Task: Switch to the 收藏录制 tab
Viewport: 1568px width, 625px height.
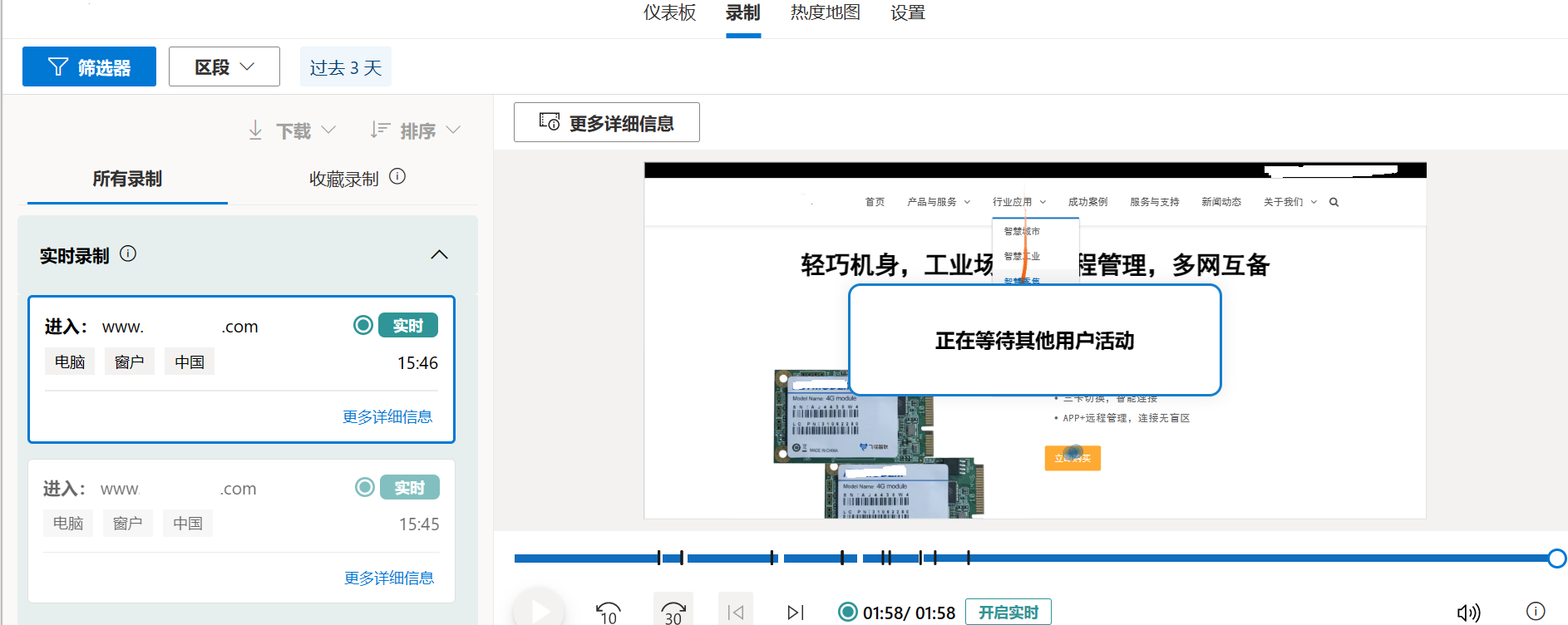Action: tap(343, 179)
